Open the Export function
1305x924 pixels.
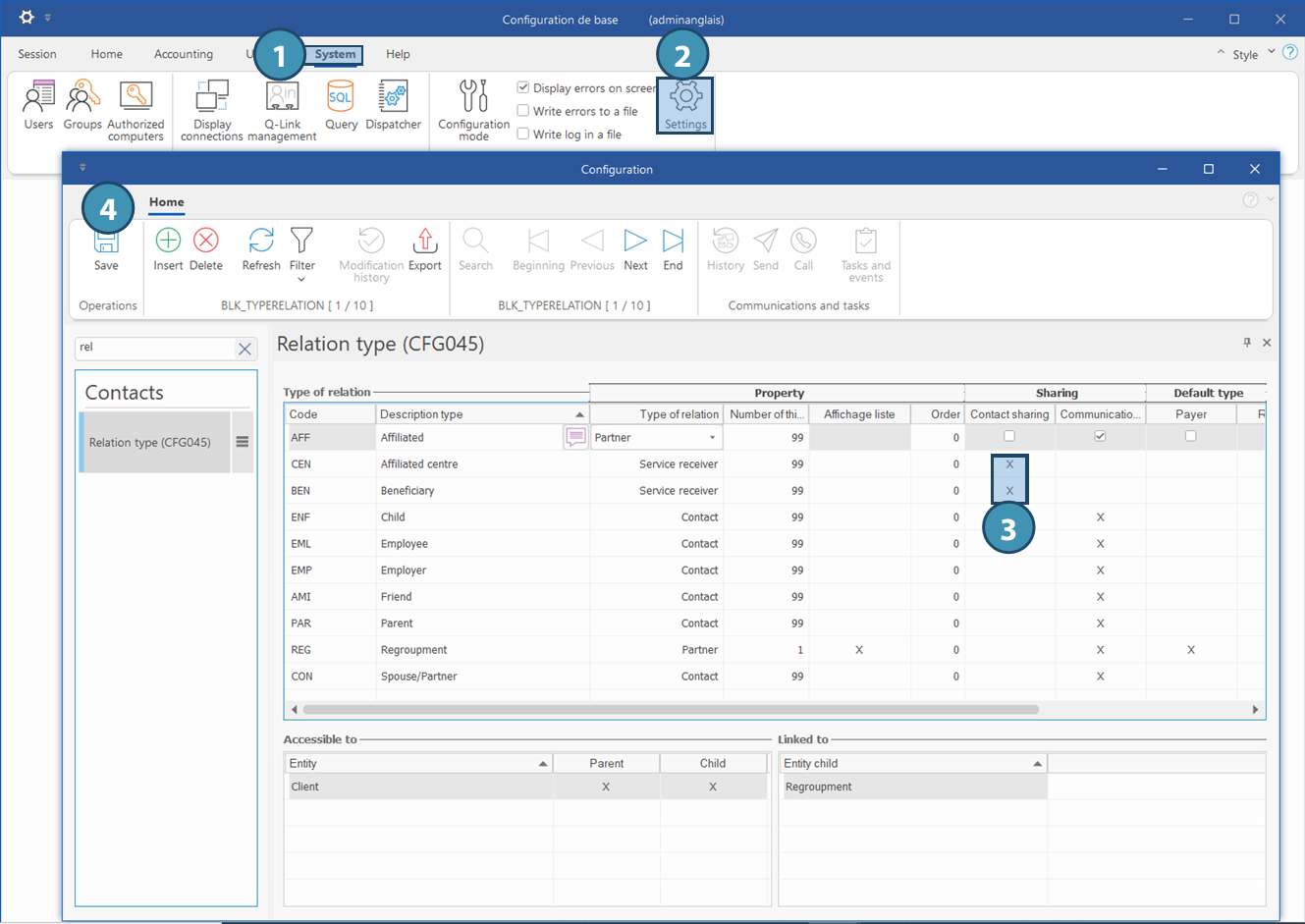[x=424, y=241]
